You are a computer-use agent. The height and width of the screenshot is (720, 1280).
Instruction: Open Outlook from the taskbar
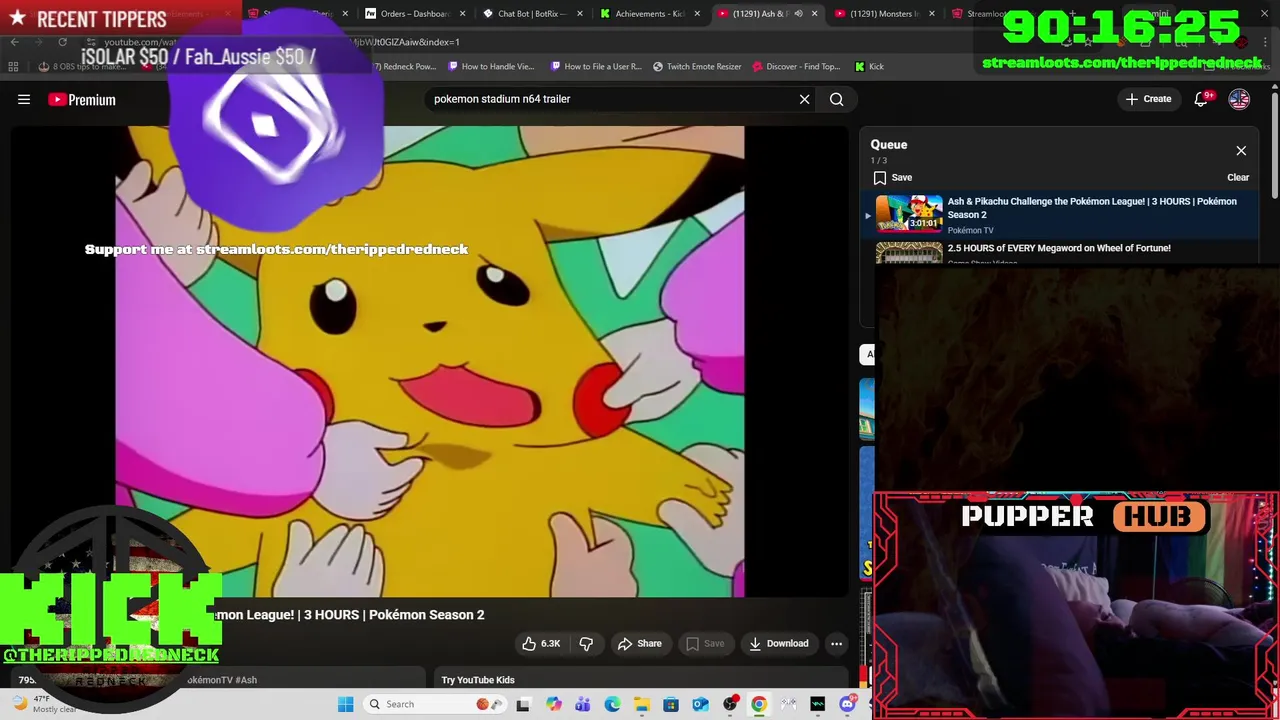pyautogui.click(x=700, y=704)
